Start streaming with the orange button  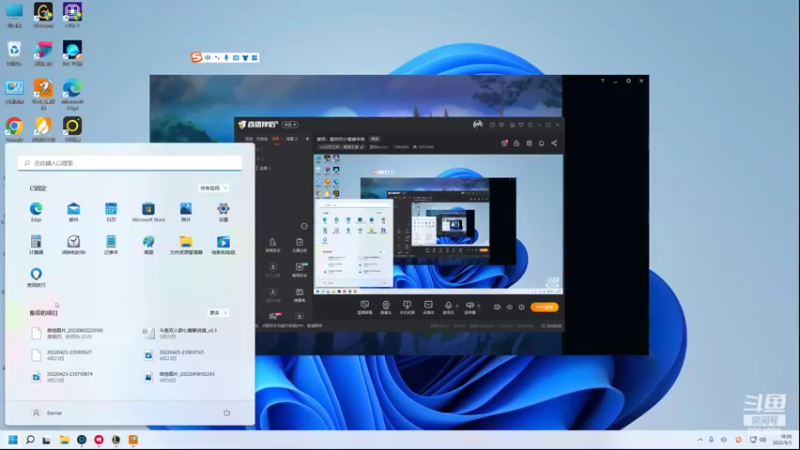[x=544, y=307]
